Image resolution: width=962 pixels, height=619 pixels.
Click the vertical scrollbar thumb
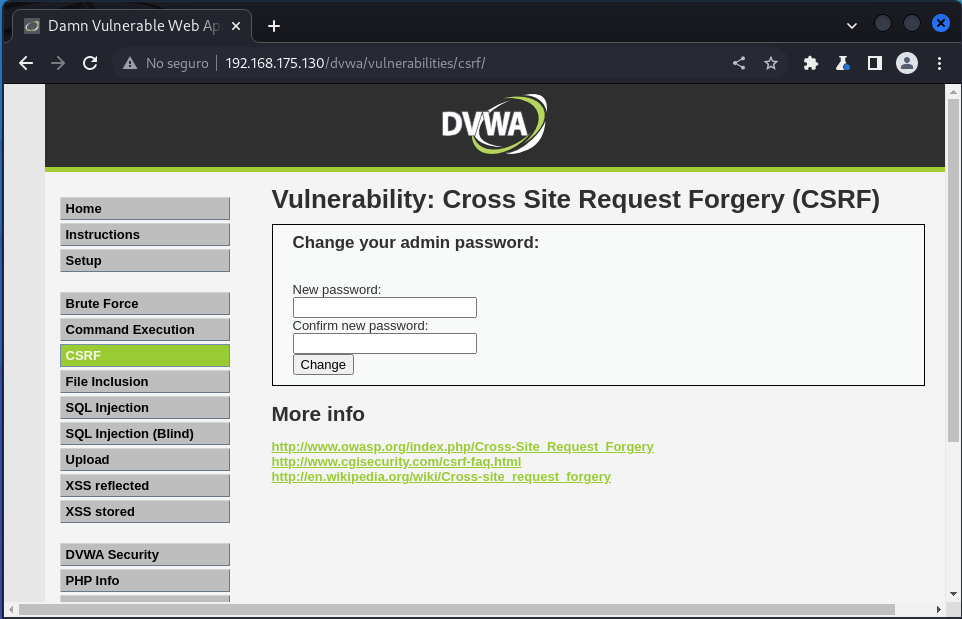(953, 270)
